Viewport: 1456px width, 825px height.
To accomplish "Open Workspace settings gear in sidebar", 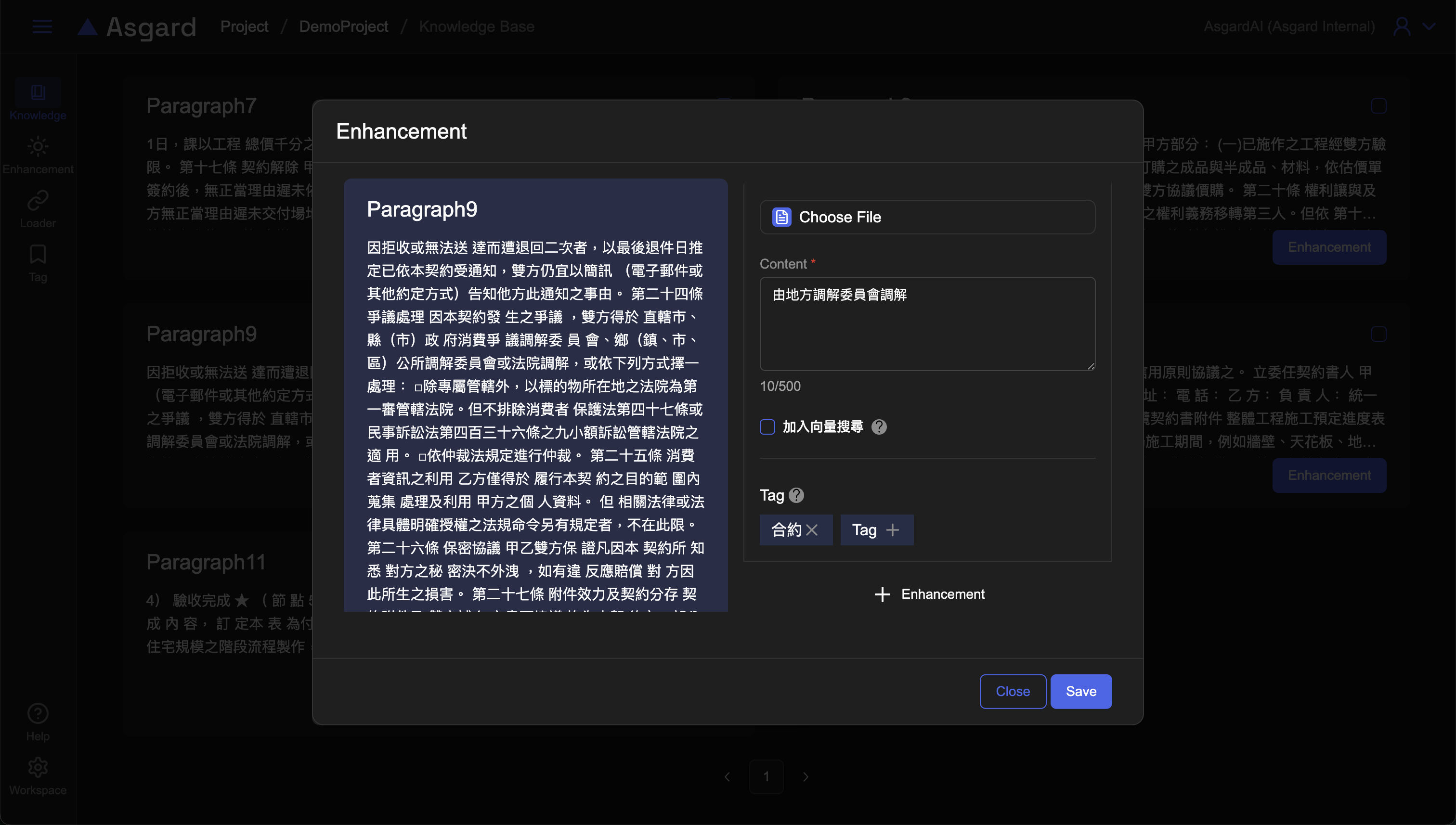I will point(38,768).
